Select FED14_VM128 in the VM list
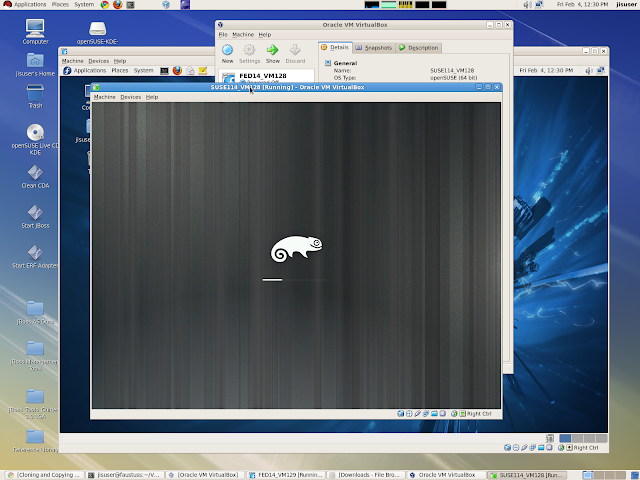This screenshot has width=640, height=480. pyautogui.click(x=267, y=78)
